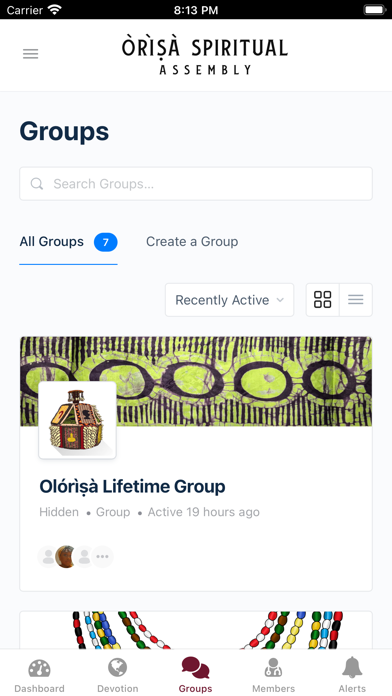Open the Alerts bell tab

click(x=352, y=676)
